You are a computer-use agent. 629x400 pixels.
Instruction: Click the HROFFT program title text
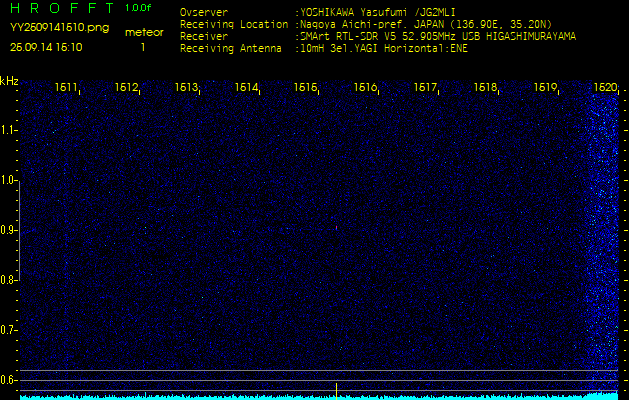pos(59,9)
